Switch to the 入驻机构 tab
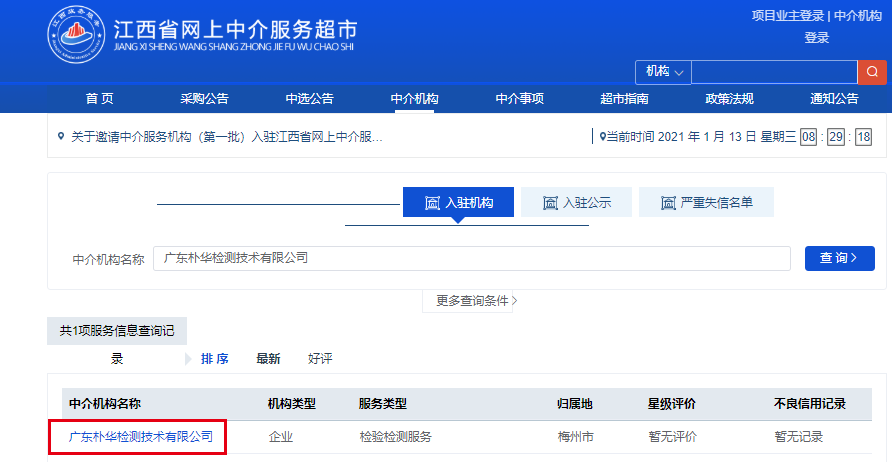The image size is (892, 462). point(459,203)
